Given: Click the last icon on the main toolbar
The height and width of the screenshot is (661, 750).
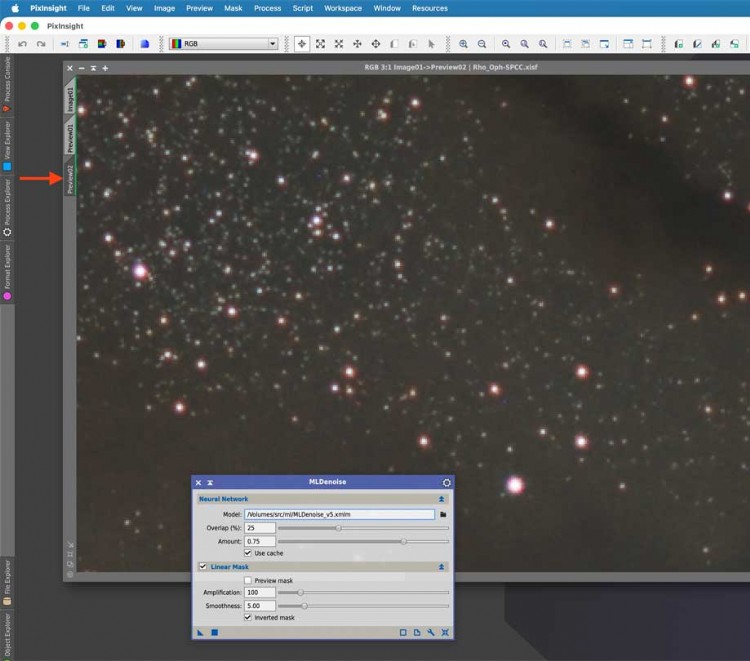Looking at the screenshot, I should (734, 44).
